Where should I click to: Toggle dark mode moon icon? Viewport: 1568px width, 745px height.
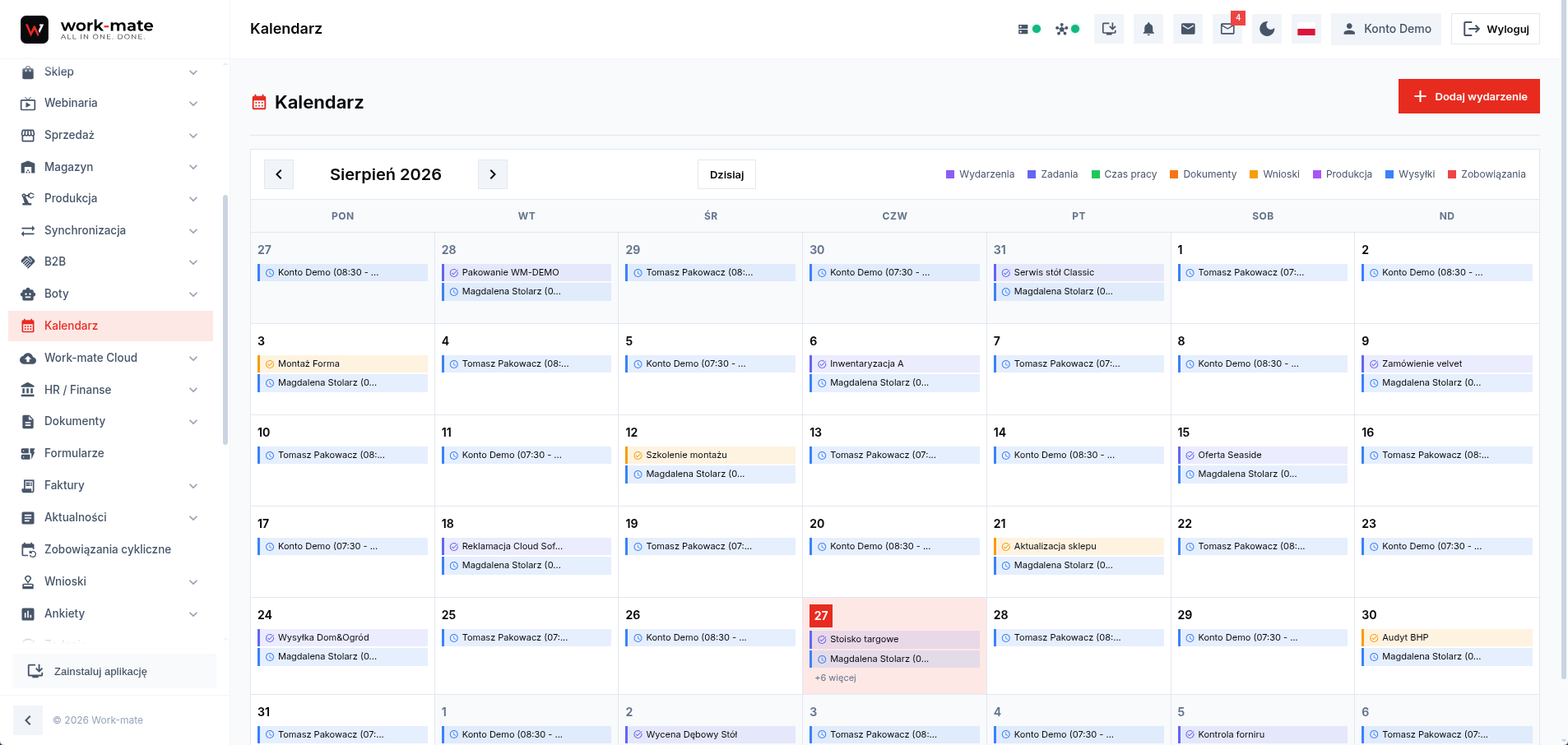pyautogui.click(x=1267, y=29)
